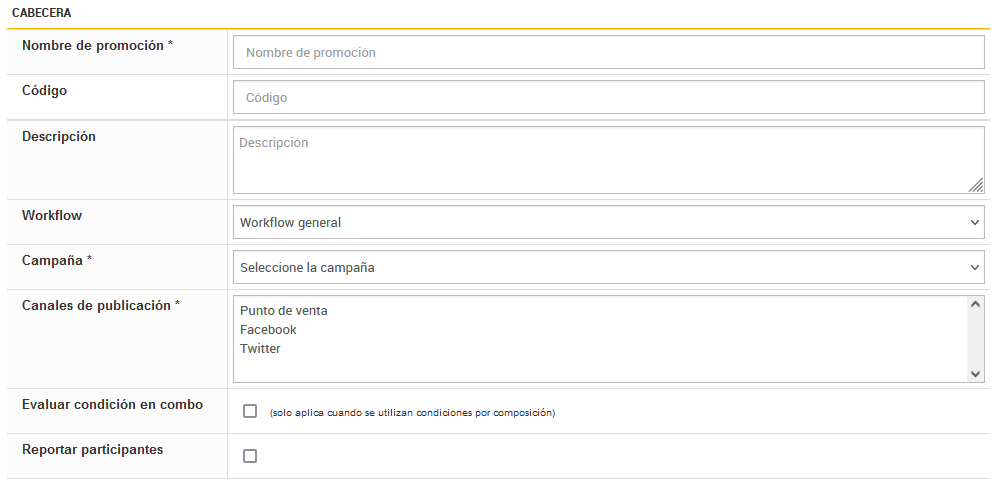Click the Descripción textarea resize handle
Image resolution: width=1000 pixels, height=486 pixels.
pos(976,186)
